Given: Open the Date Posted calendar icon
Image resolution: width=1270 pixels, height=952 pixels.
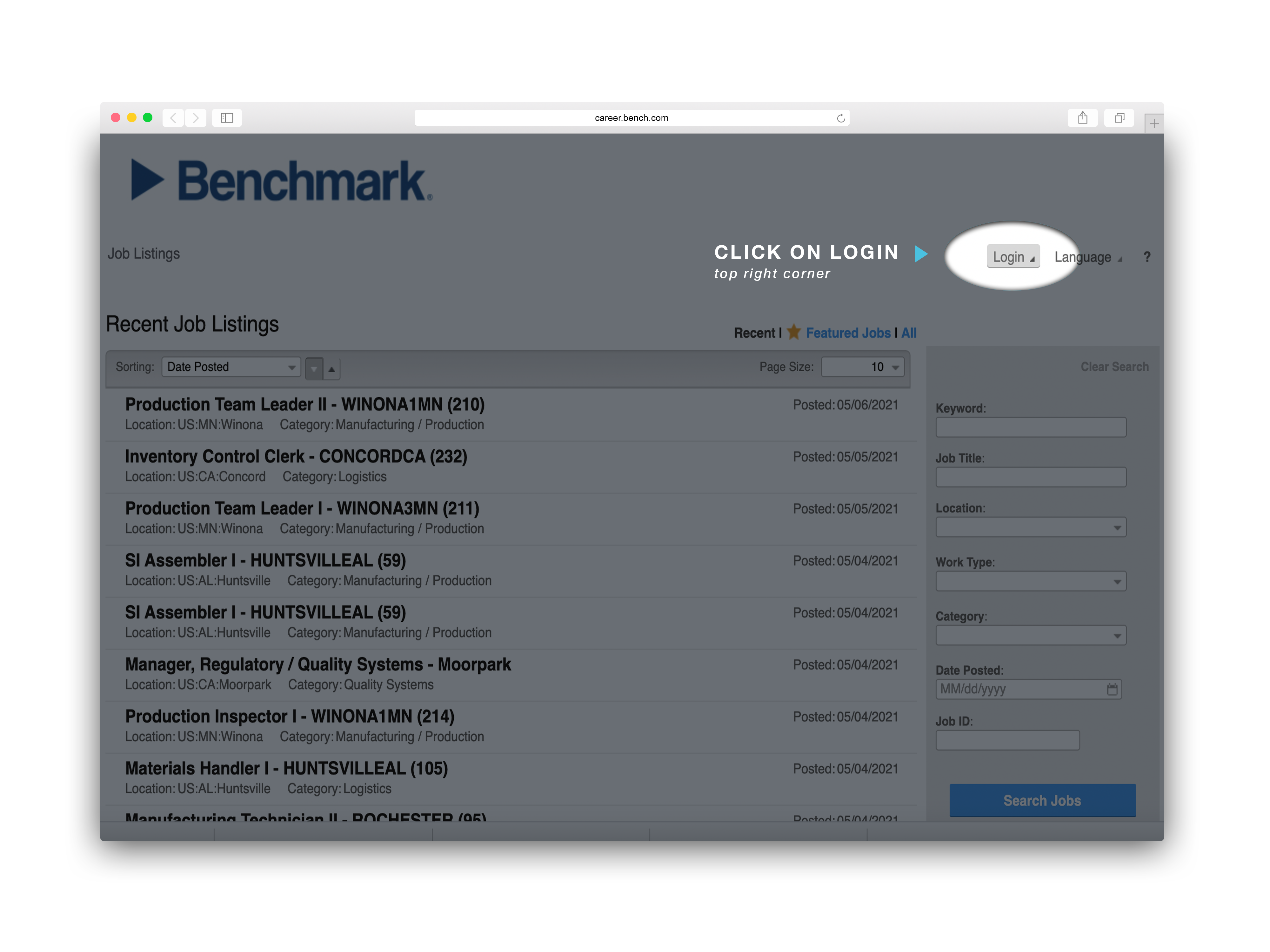Looking at the screenshot, I should coord(1112,689).
